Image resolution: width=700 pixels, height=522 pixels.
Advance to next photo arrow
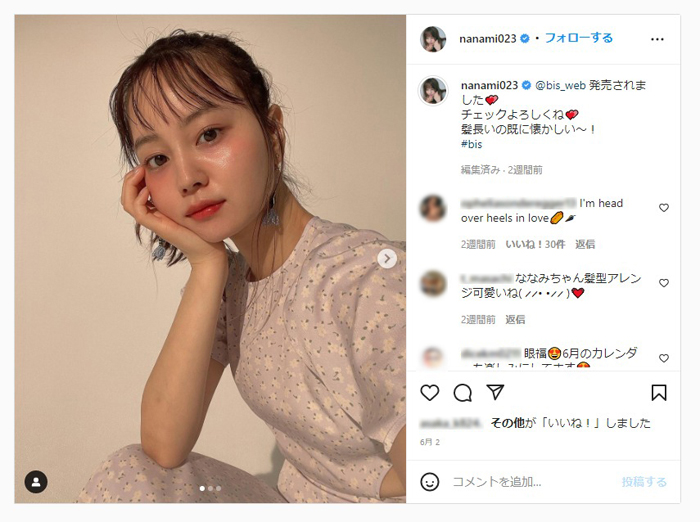click(x=387, y=259)
